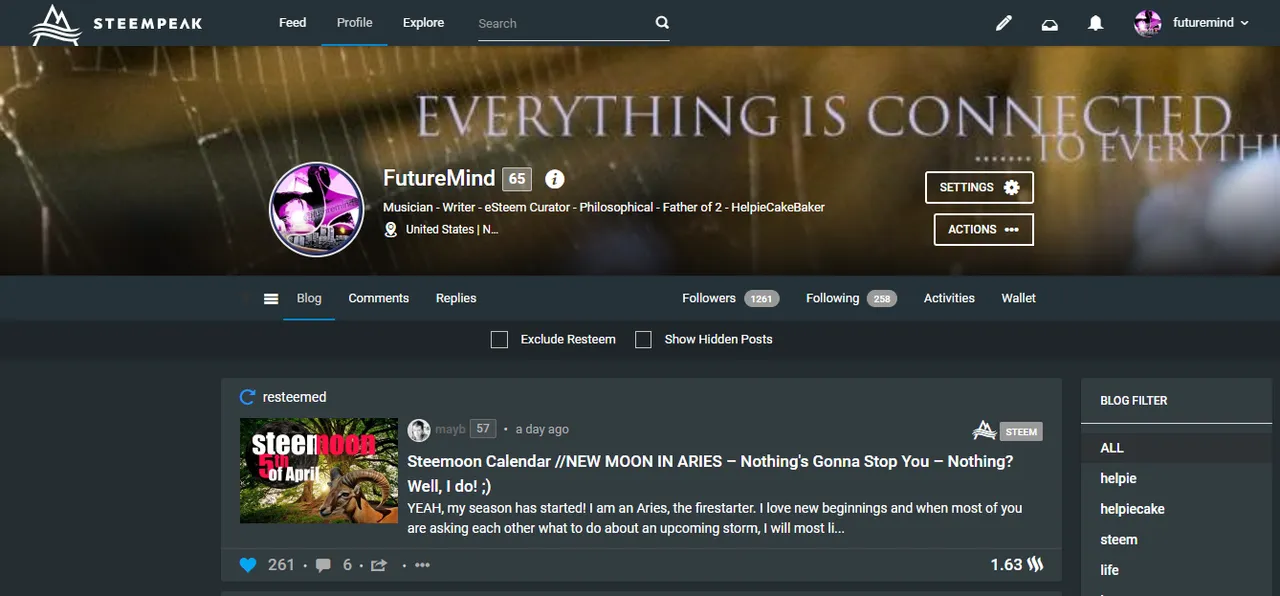Open the Steemoon Calendar post title
Viewport: 1280px width, 596px height.
[x=710, y=475]
